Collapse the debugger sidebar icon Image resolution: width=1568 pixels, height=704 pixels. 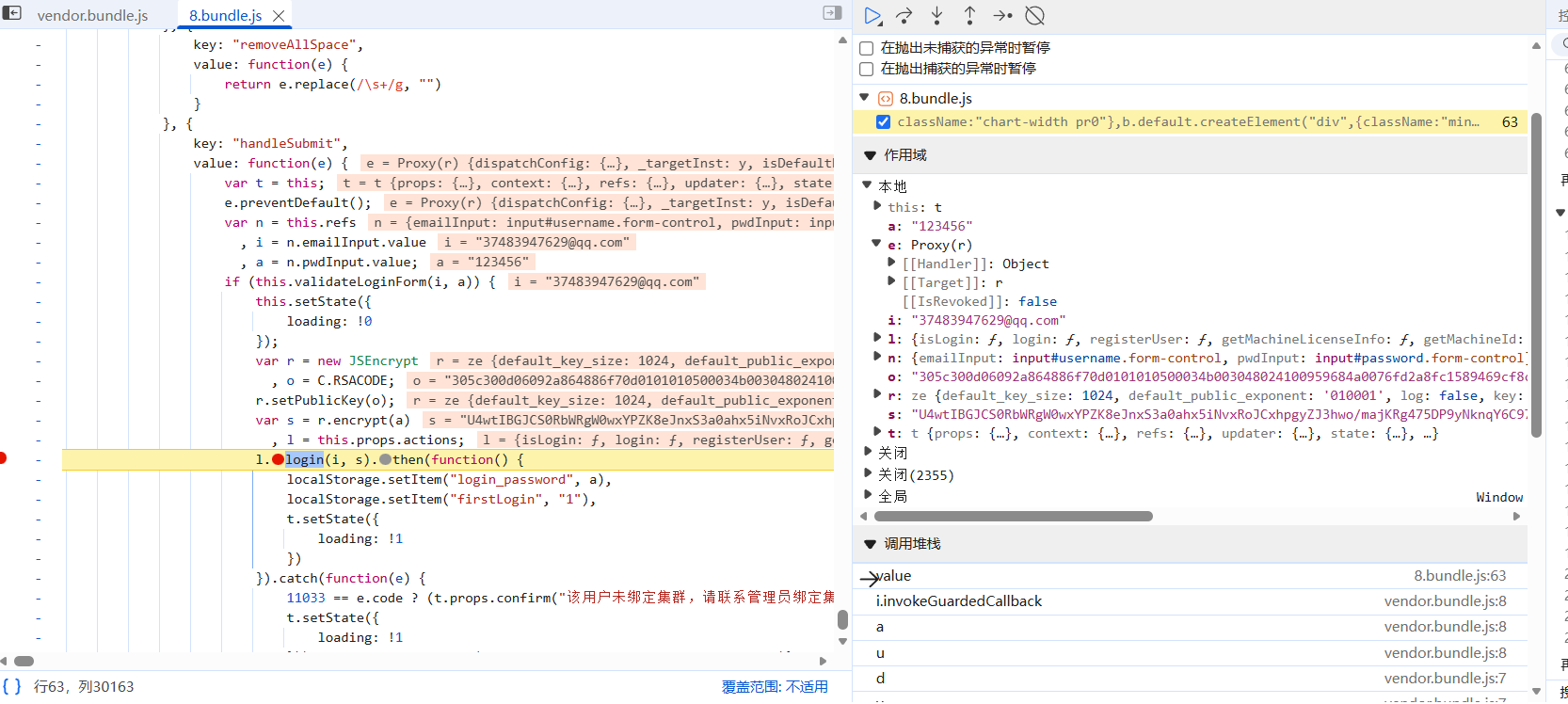click(832, 13)
